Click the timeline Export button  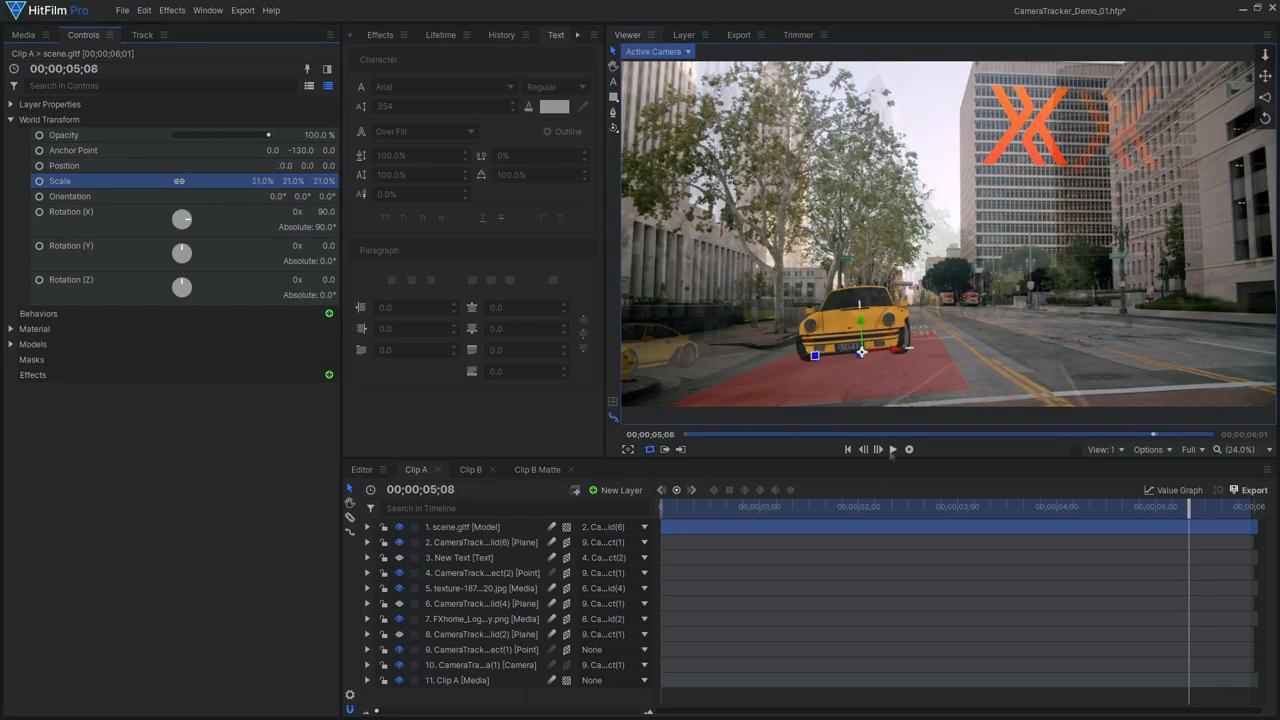pyautogui.click(x=1248, y=490)
